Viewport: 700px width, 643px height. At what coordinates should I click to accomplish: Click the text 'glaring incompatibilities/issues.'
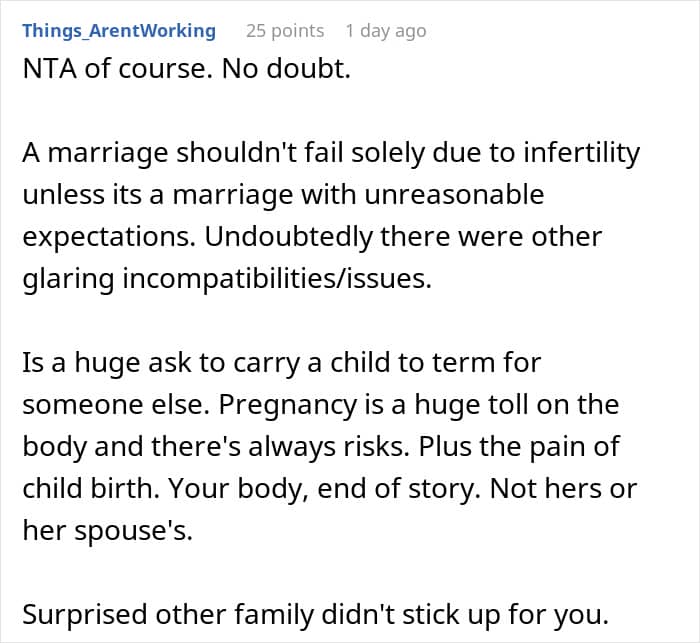coord(227,279)
